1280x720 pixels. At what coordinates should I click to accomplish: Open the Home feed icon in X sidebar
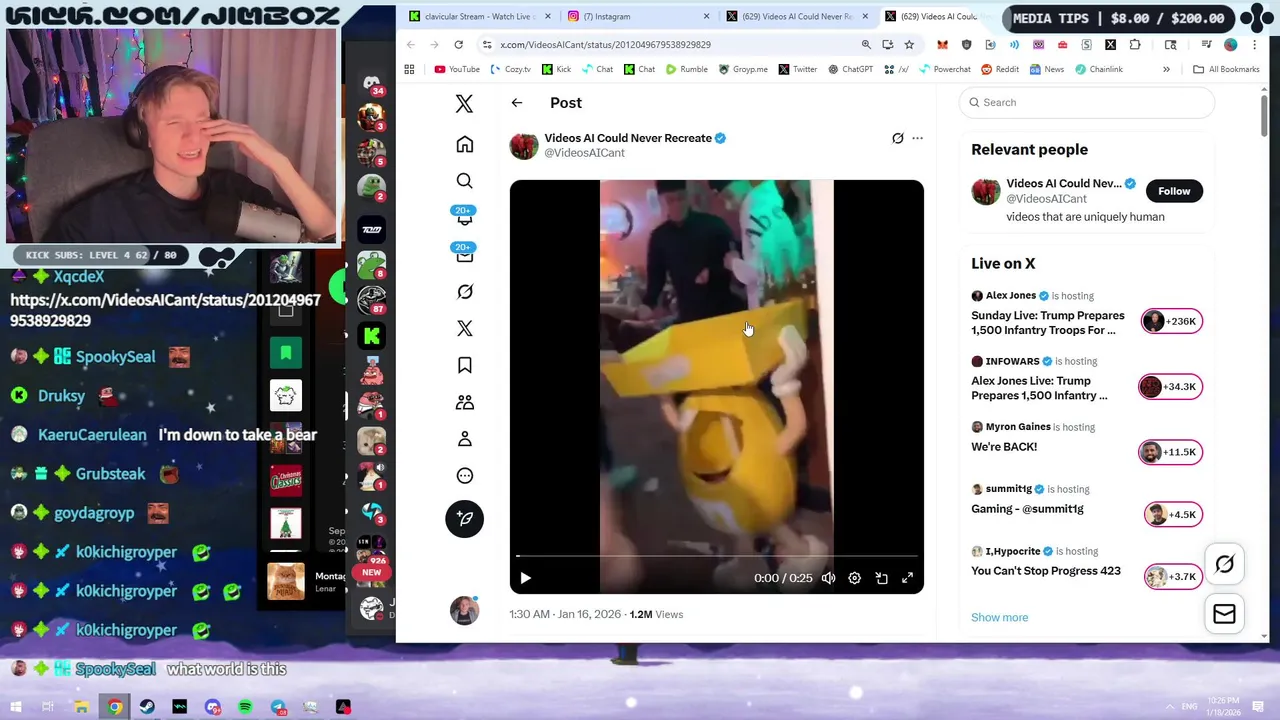(464, 145)
